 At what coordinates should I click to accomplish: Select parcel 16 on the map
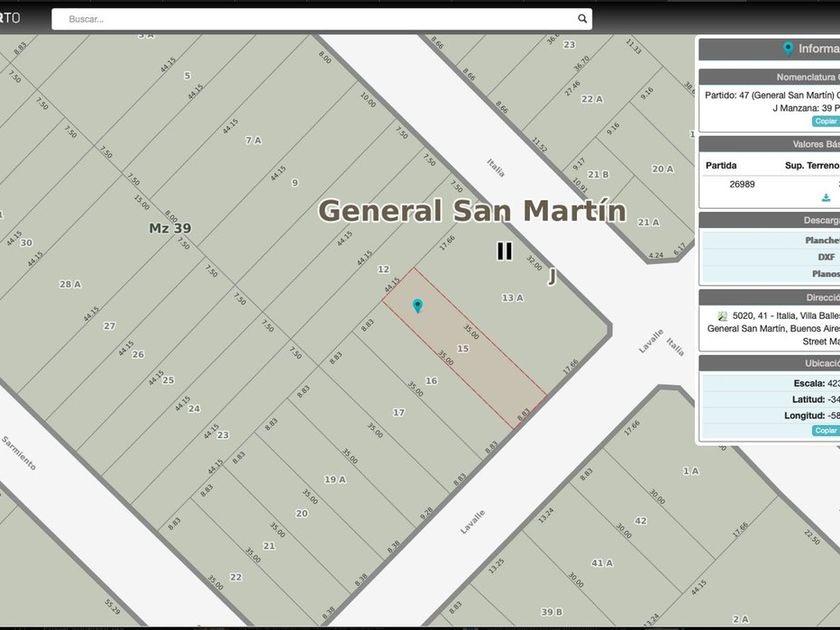431,381
